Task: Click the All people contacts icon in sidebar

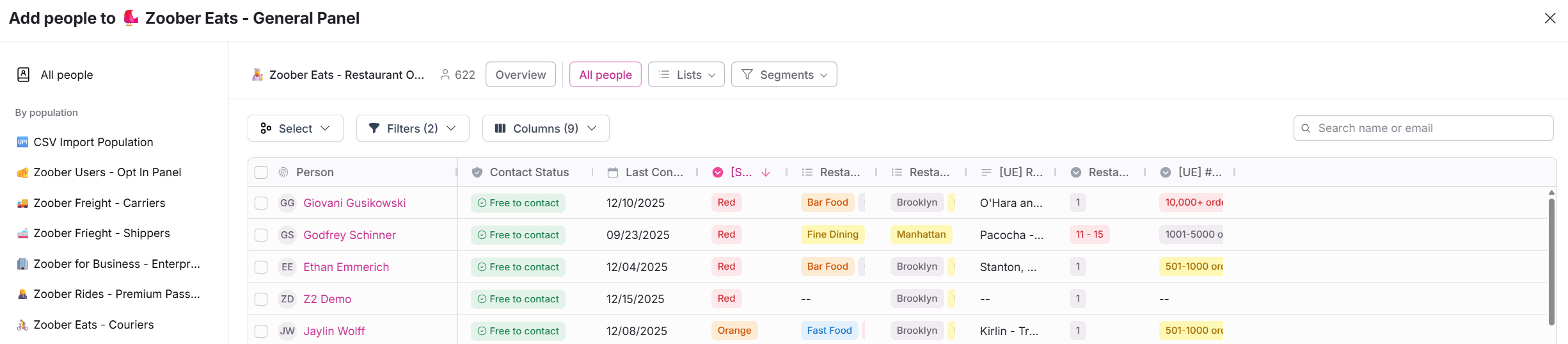Action: click(x=24, y=75)
